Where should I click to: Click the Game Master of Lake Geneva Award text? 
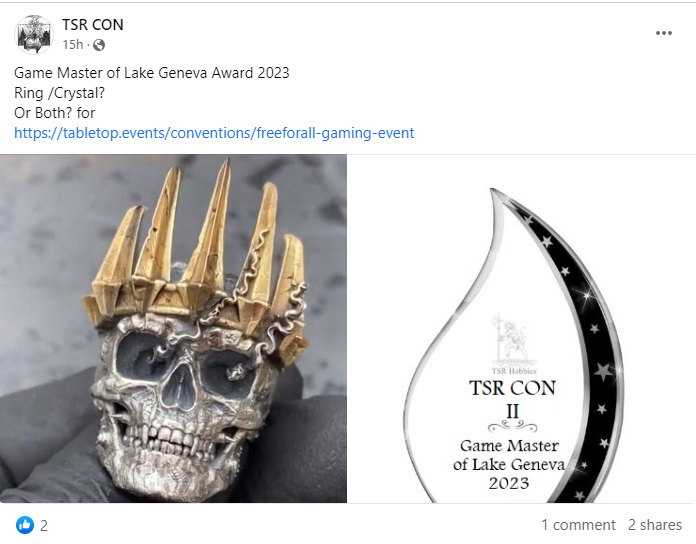[152, 73]
